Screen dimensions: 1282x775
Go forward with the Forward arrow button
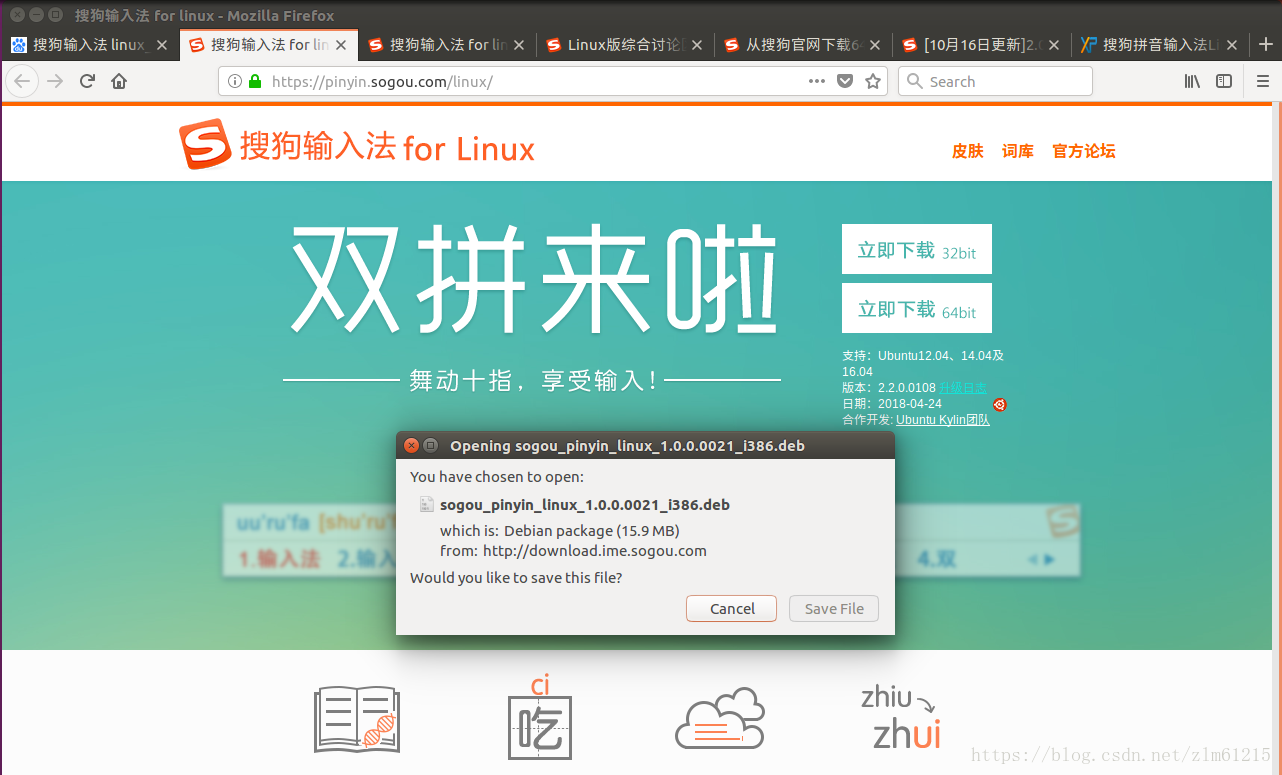tap(55, 81)
